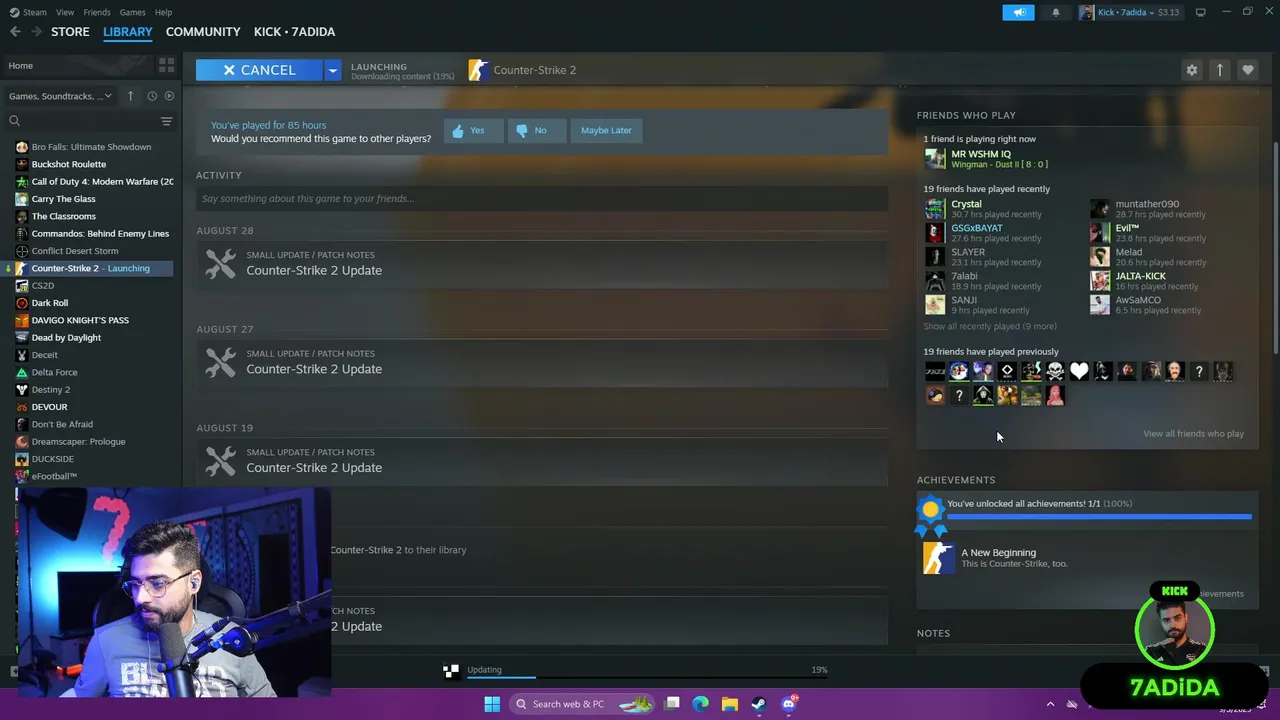
Task: Dismiss review prompt with Maybe Later
Action: click(606, 130)
